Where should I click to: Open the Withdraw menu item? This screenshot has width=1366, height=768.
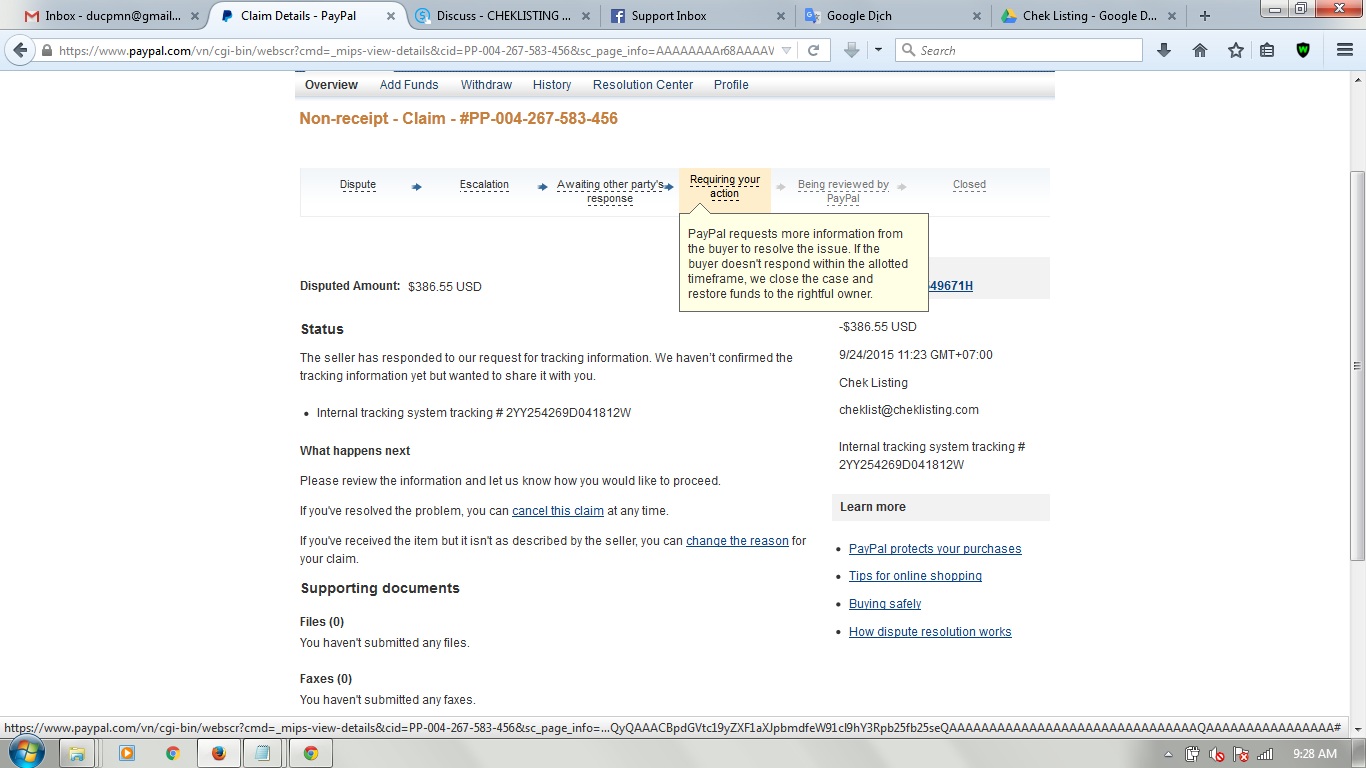[486, 85]
